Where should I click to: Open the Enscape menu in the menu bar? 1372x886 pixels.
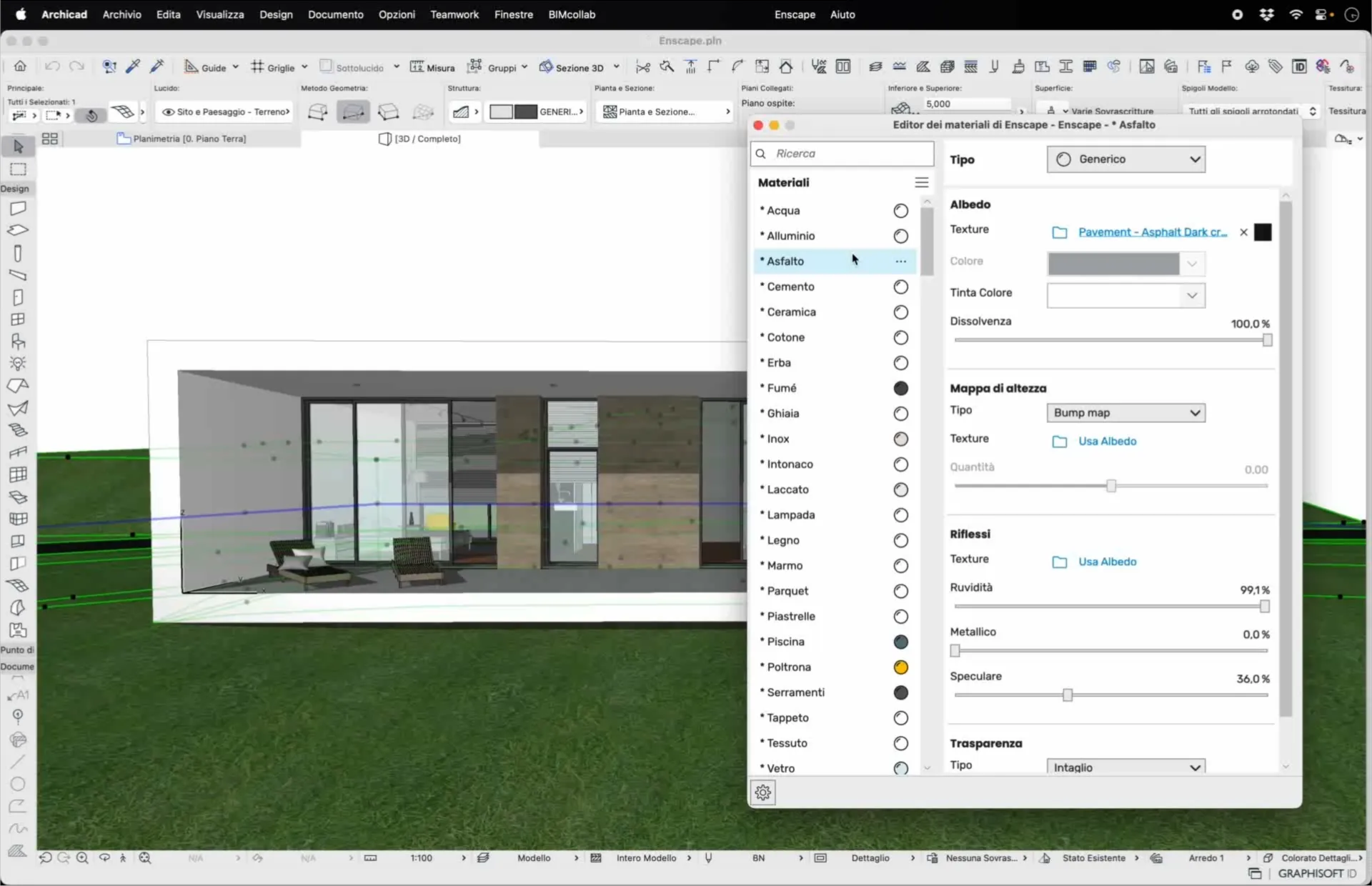(795, 14)
